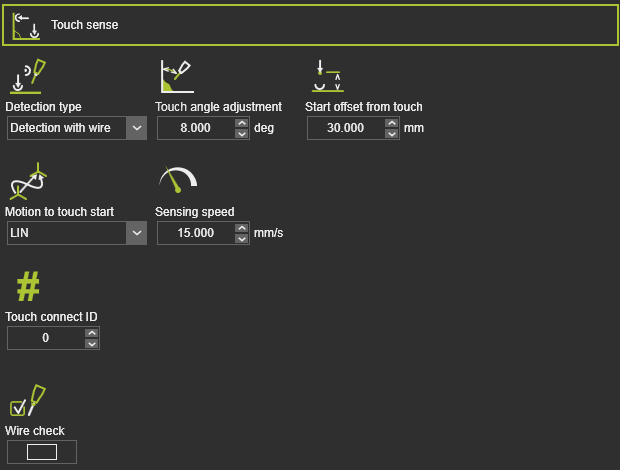Click the Detection type torch icon

[27, 77]
